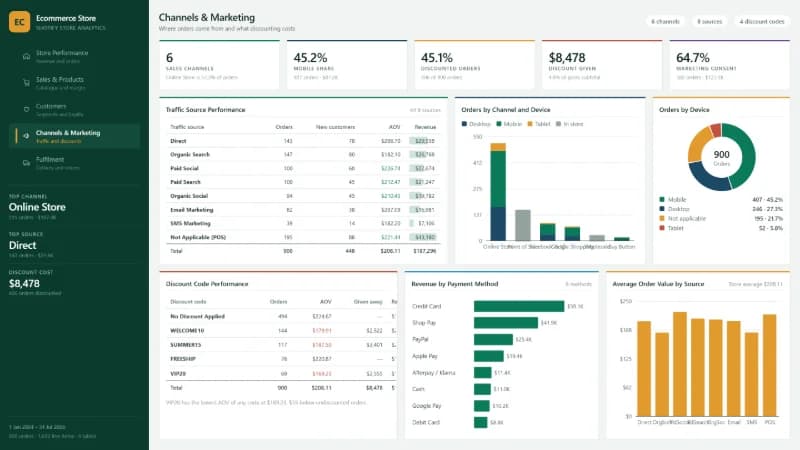Click the Organic Social row
The width and height of the screenshot is (800, 450).
[303, 196]
